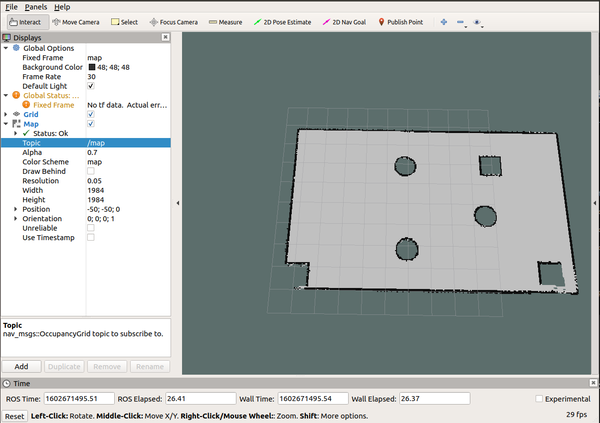Open the File menu

coord(11,6)
